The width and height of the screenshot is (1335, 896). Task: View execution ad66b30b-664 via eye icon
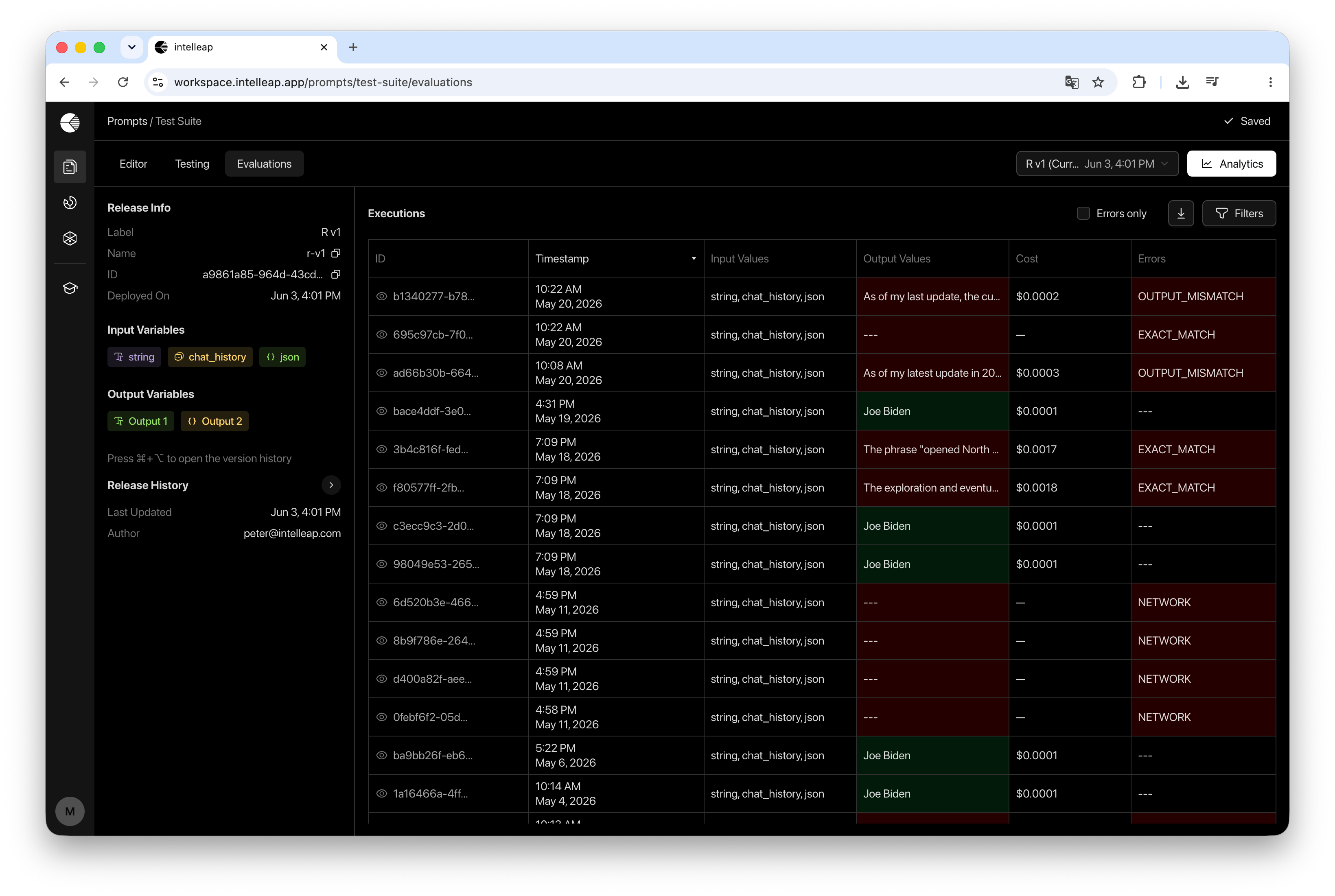click(x=382, y=373)
